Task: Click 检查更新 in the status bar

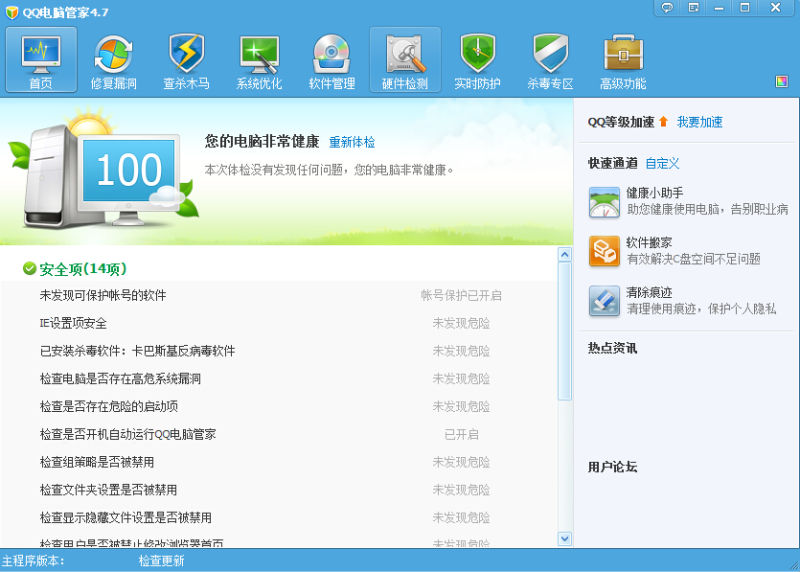Action: 161,561
